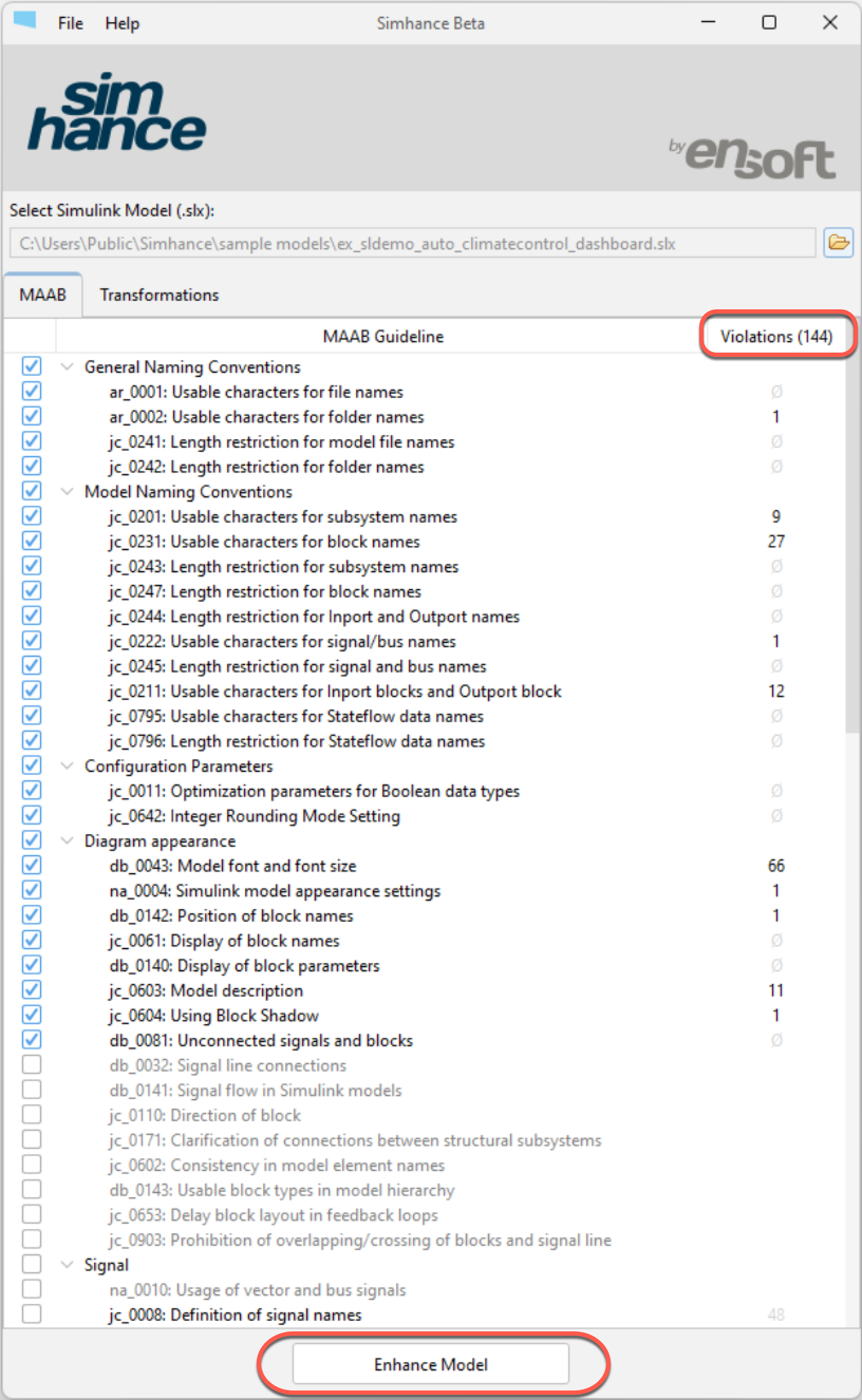Collapse the Signal group

(x=67, y=1264)
